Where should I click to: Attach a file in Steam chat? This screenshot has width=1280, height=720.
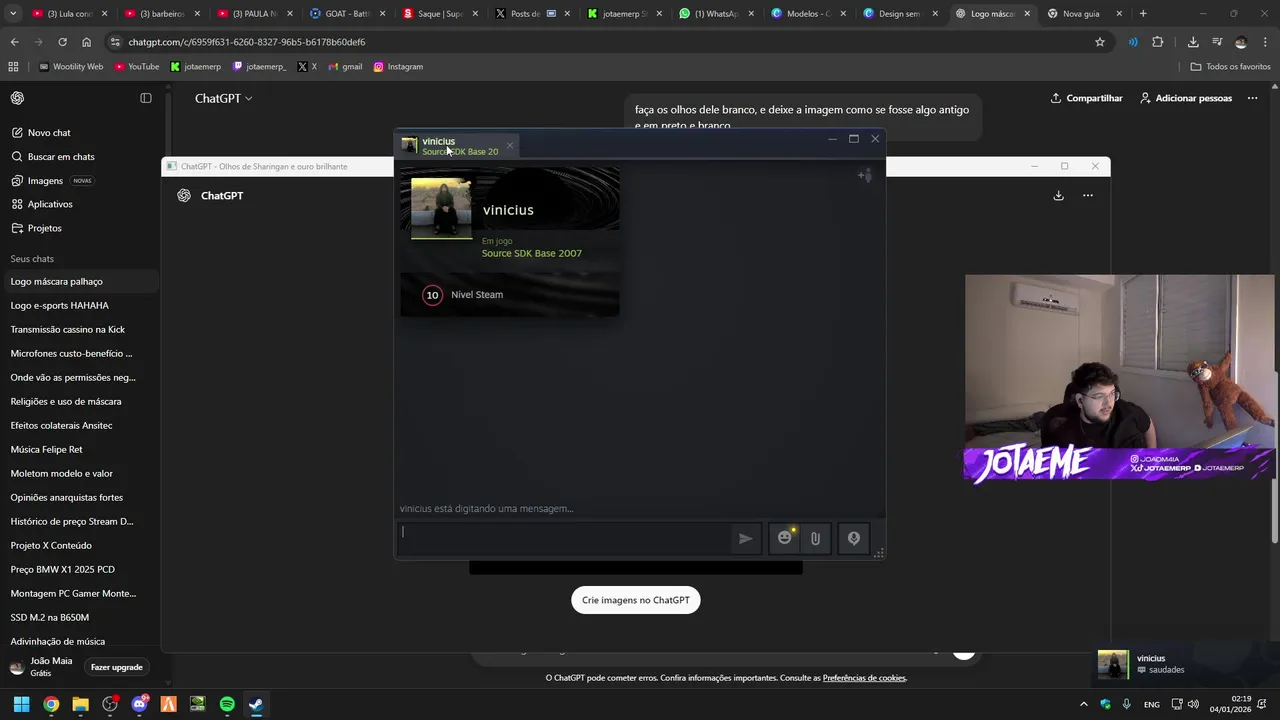(x=815, y=538)
